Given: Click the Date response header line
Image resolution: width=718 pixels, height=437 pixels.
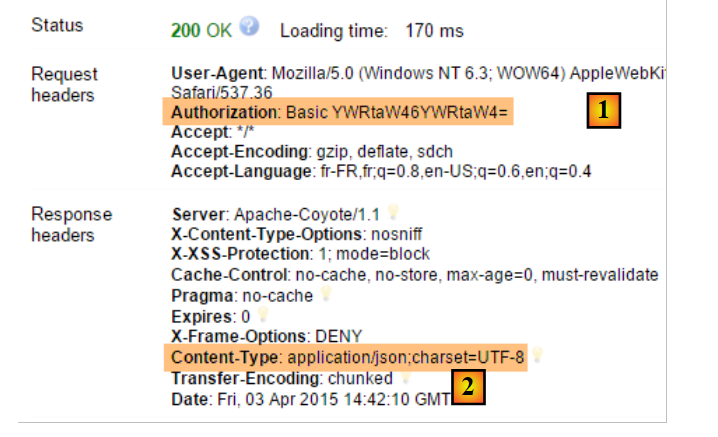Looking at the screenshot, I should point(312,399).
